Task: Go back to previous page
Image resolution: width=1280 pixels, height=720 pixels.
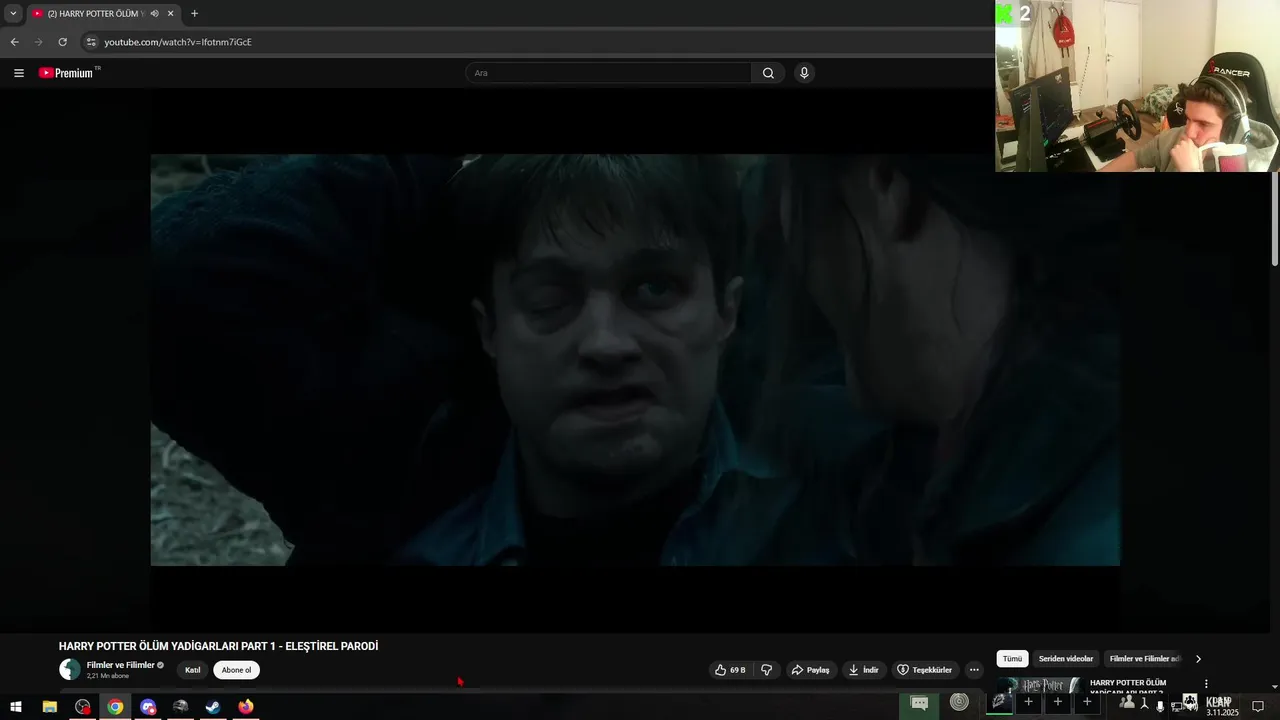Action: tap(14, 42)
